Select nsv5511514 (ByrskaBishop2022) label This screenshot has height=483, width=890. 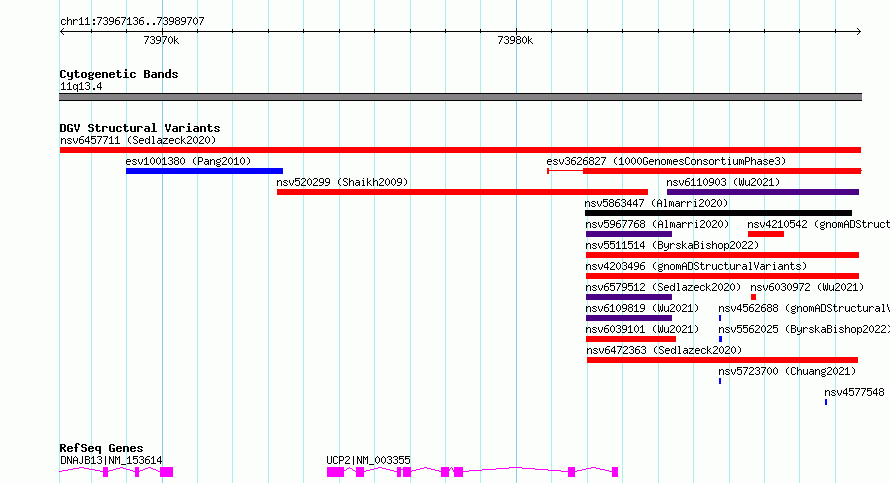[x=672, y=245]
